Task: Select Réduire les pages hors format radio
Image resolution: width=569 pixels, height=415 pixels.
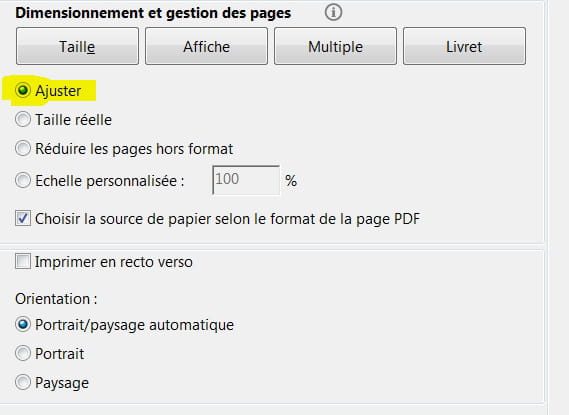Action: [x=23, y=148]
